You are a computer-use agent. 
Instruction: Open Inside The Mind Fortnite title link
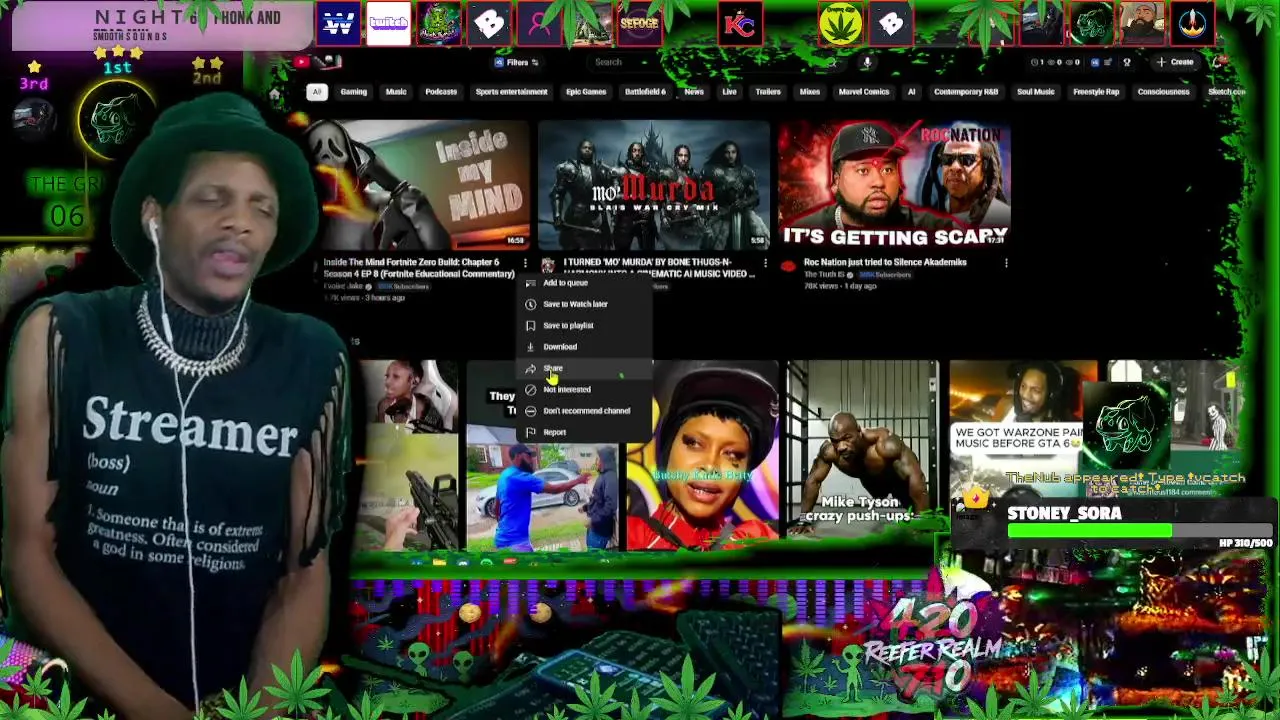pyautogui.click(x=419, y=268)
